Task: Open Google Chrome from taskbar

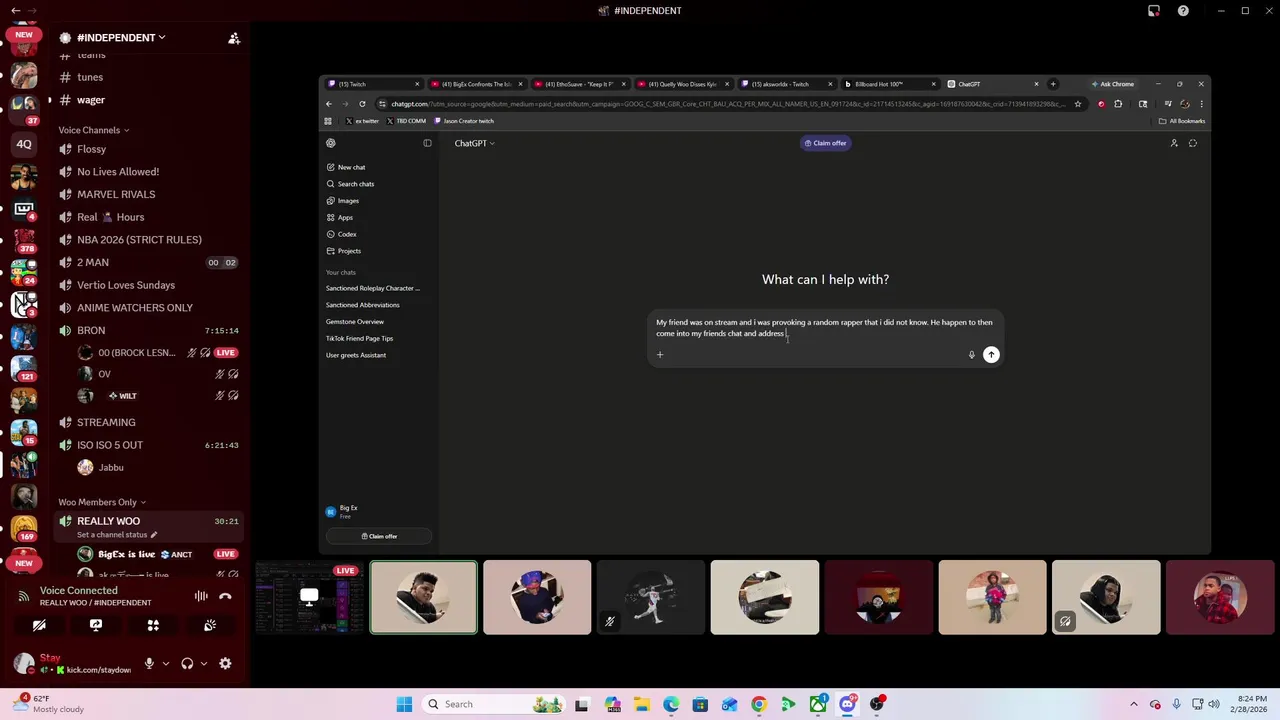Action: 759,704
